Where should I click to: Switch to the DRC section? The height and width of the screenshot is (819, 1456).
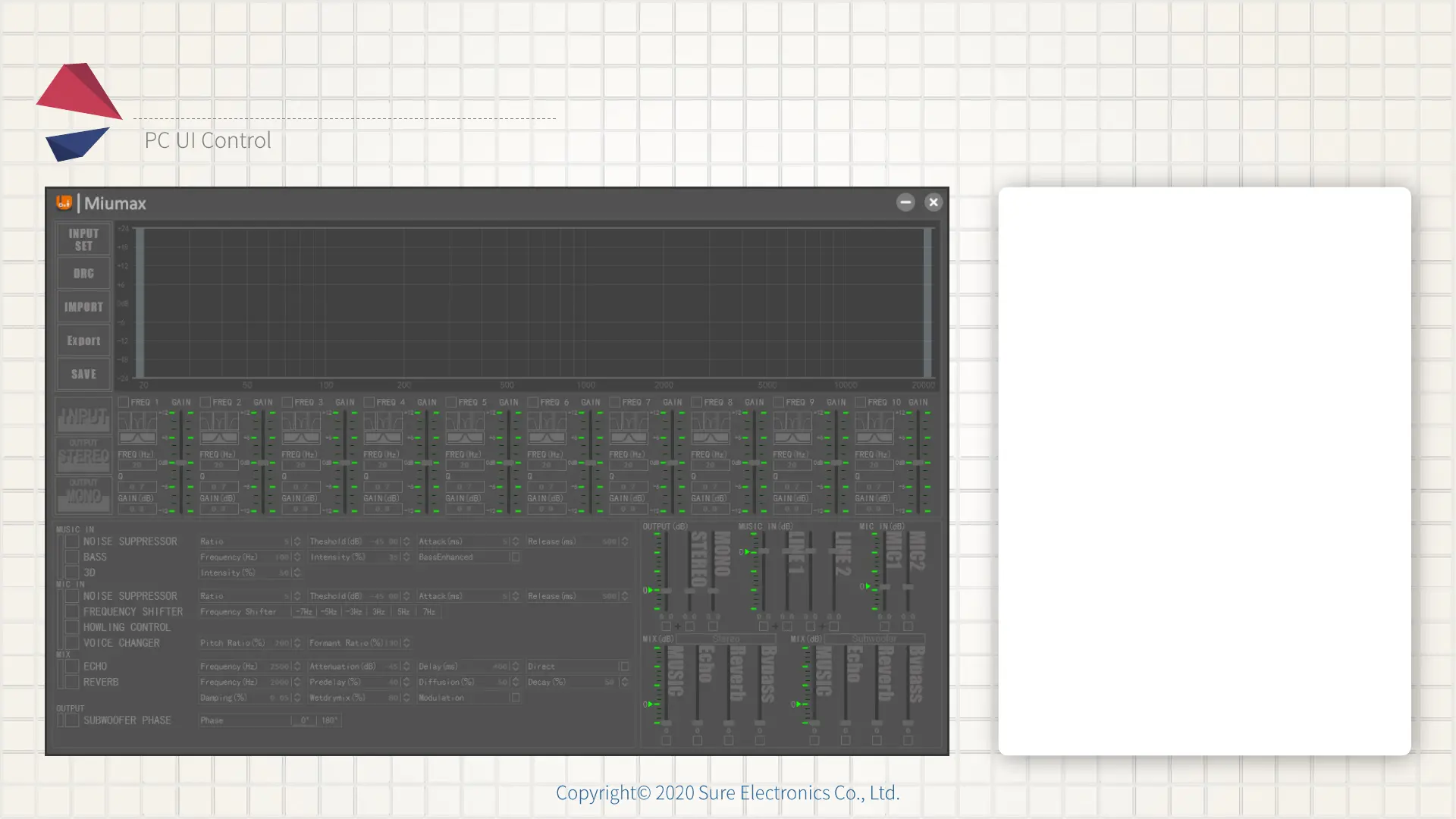[x=83, y=274]
